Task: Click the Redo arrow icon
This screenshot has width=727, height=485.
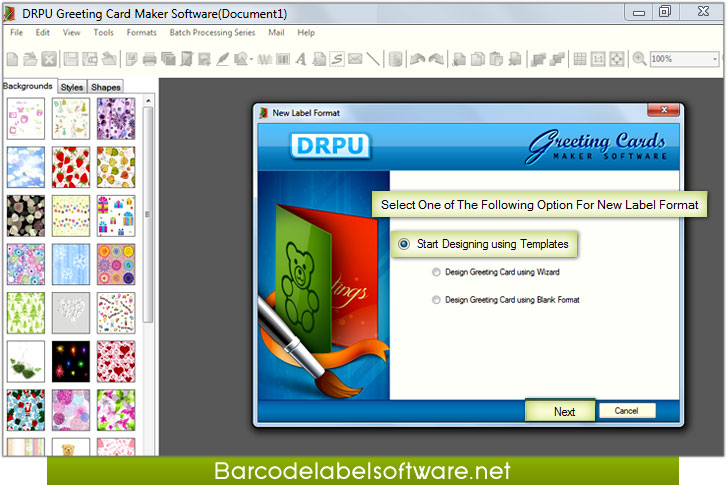Action: tap(436, 59)
